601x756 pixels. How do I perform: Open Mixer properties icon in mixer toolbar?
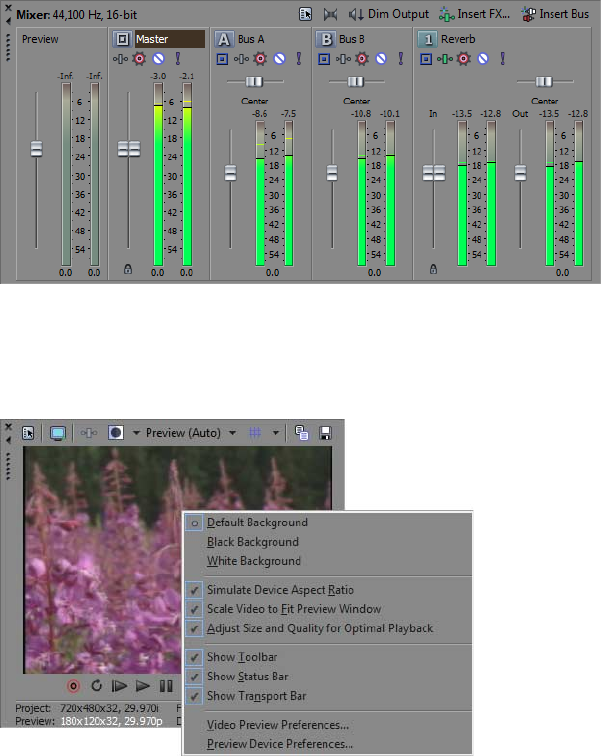click(x=306, y=14)
